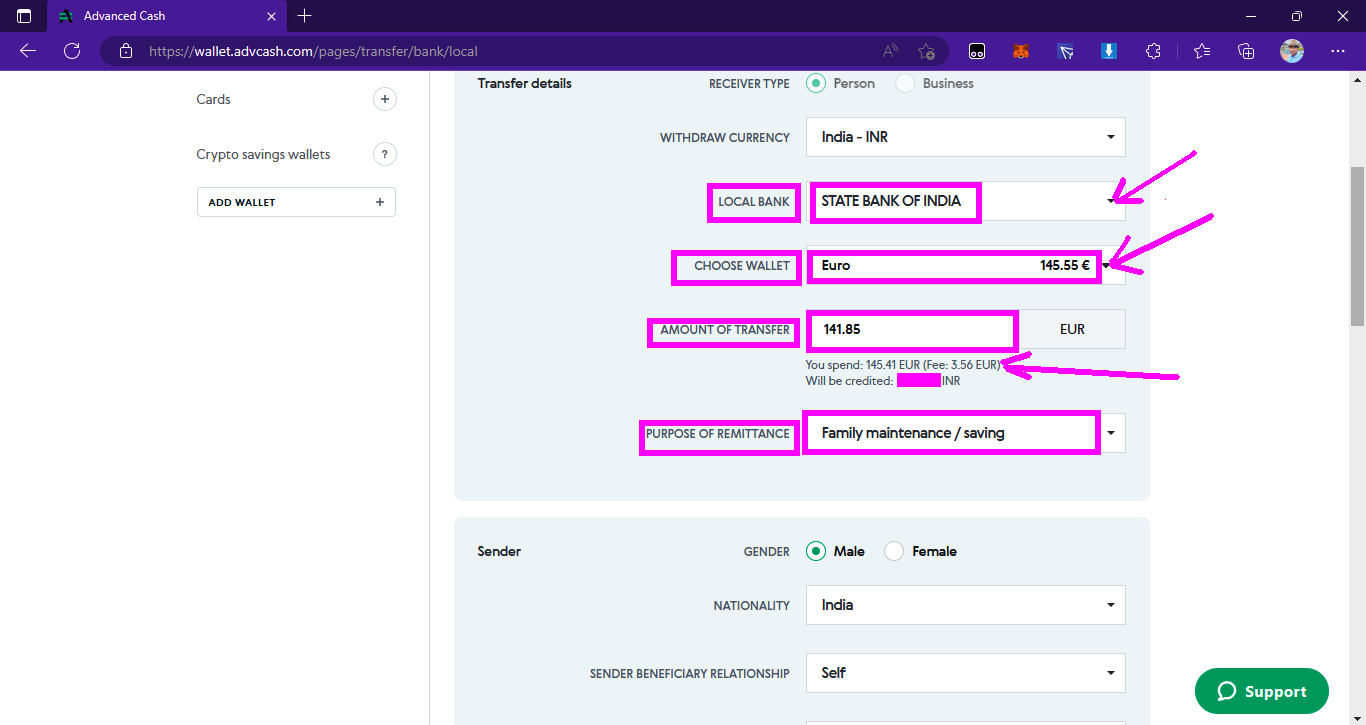
Task: Click the EUR currency unit box
Action: click(x=1073, y=329)
